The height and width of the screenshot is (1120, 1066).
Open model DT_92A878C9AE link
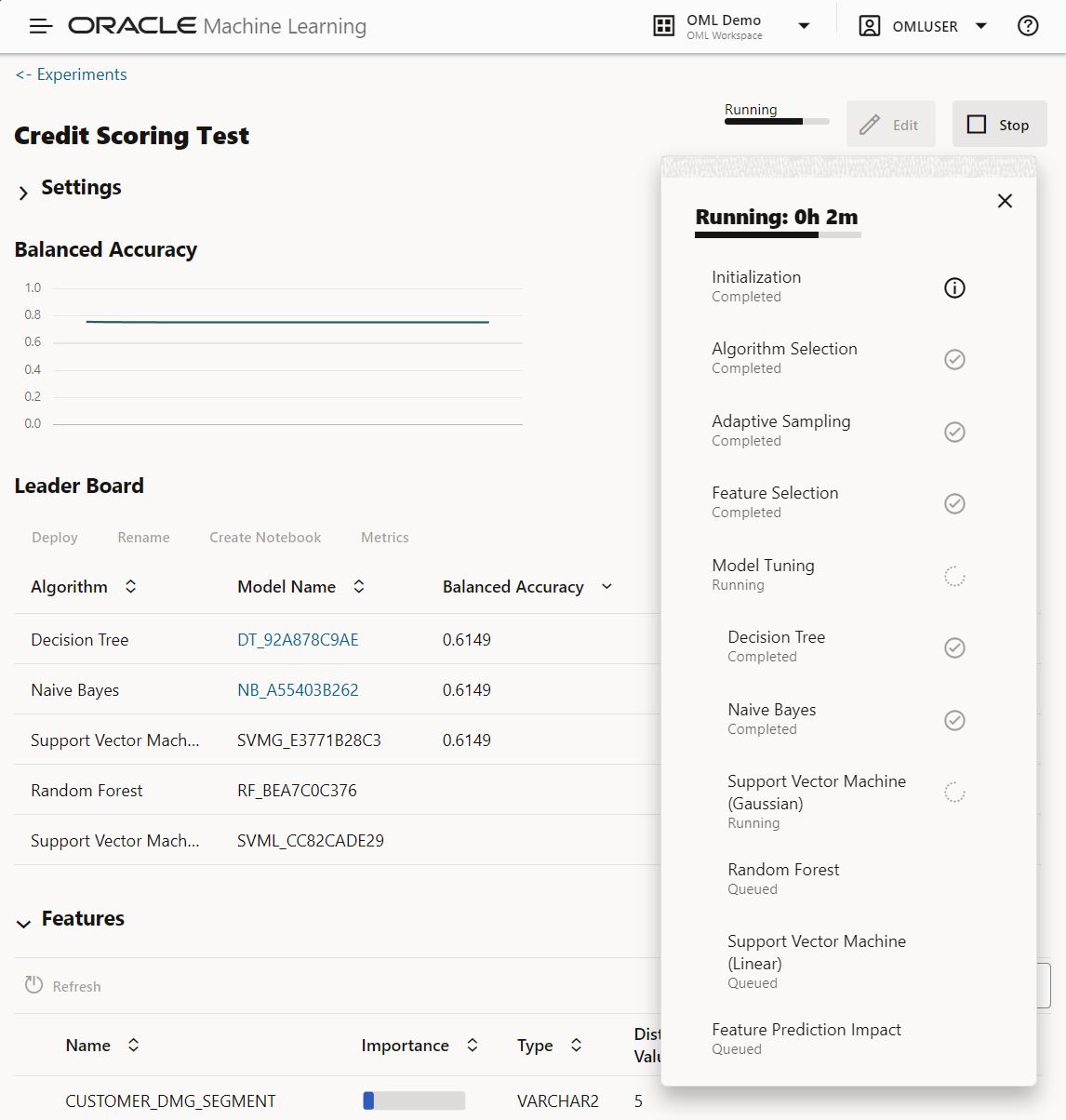tap(298, 640)
